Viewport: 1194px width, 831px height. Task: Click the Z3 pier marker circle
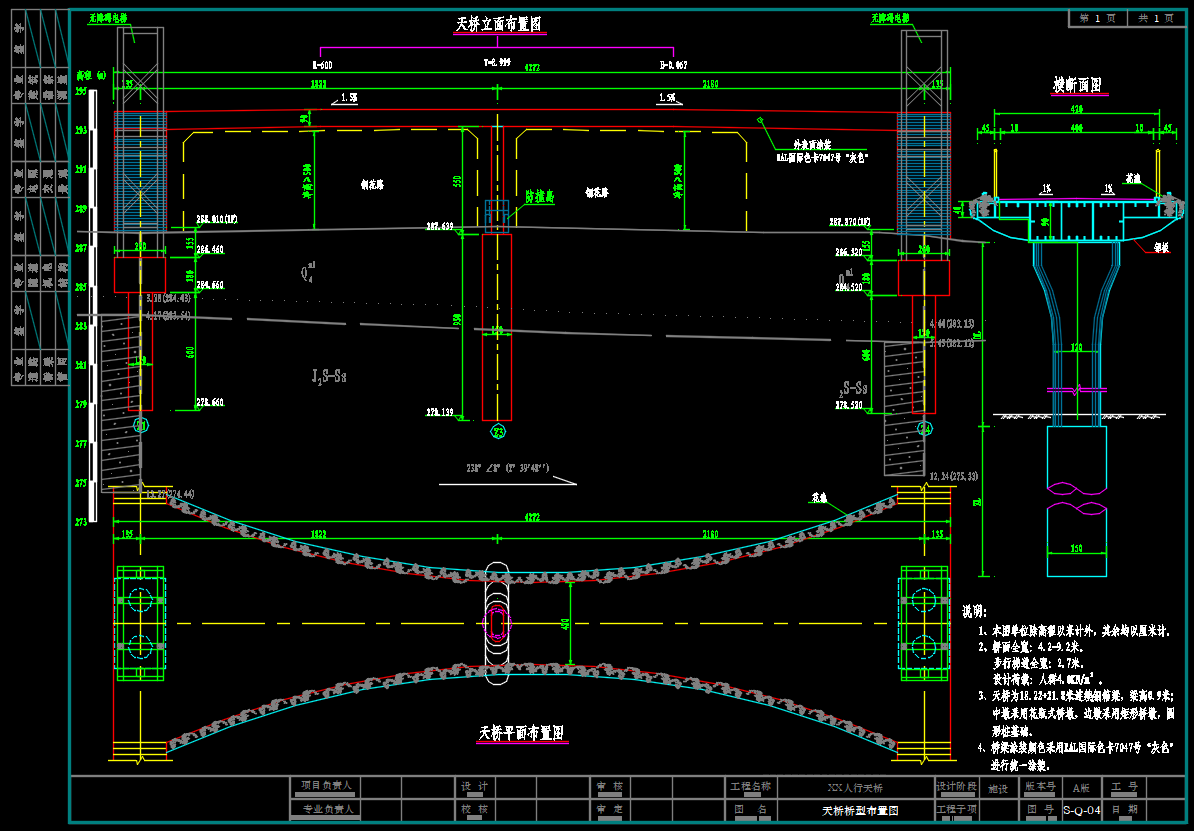point(498,432)
